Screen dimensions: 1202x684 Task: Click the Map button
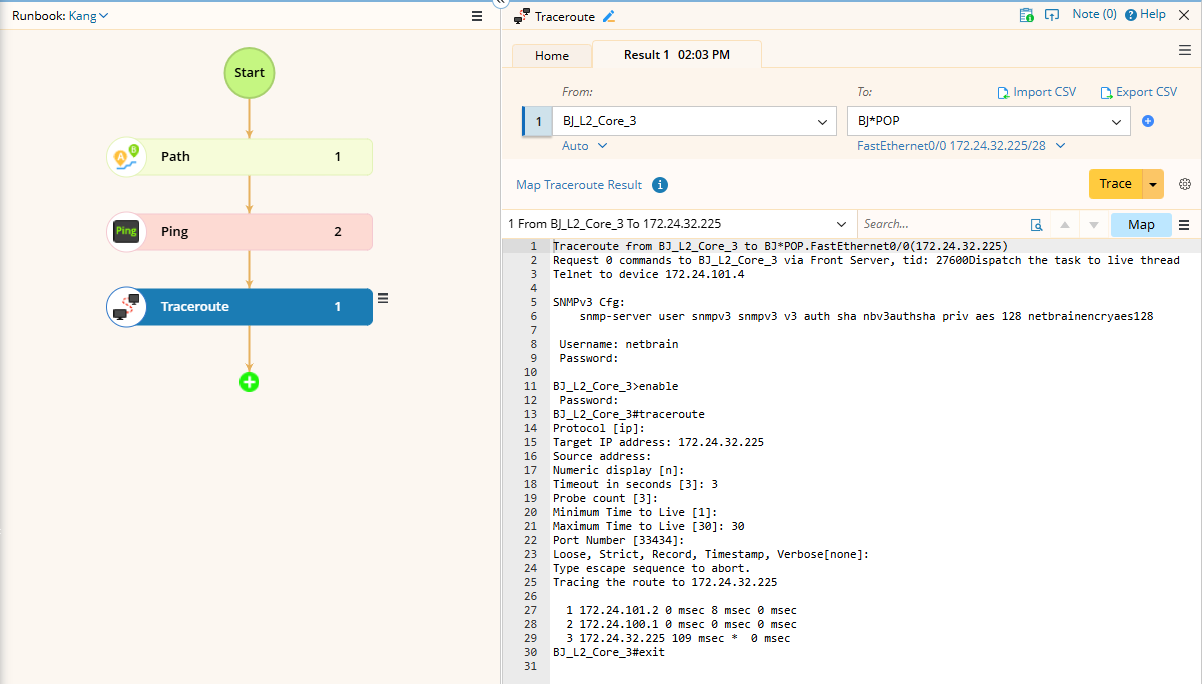pos(1141,224)
